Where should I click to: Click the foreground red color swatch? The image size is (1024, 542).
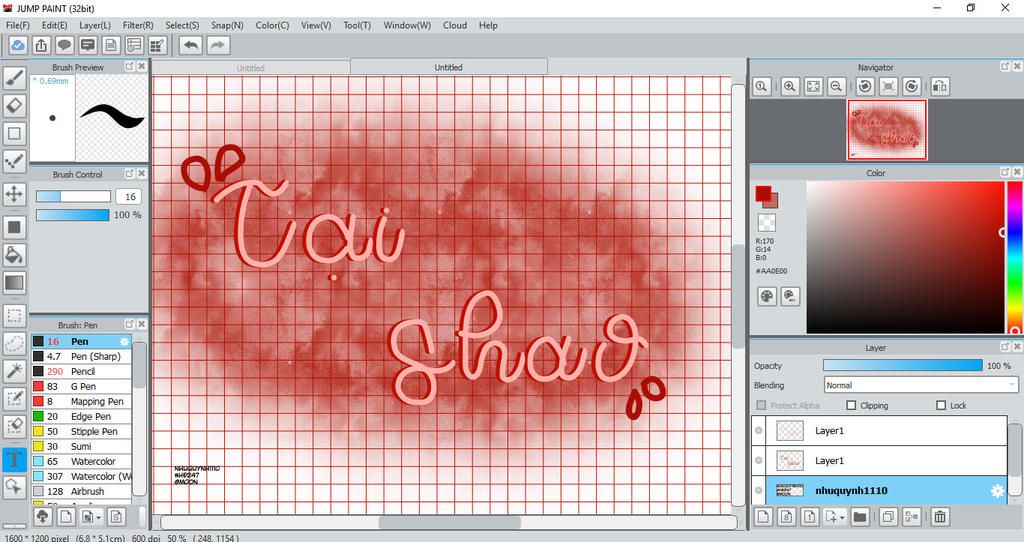763,193
